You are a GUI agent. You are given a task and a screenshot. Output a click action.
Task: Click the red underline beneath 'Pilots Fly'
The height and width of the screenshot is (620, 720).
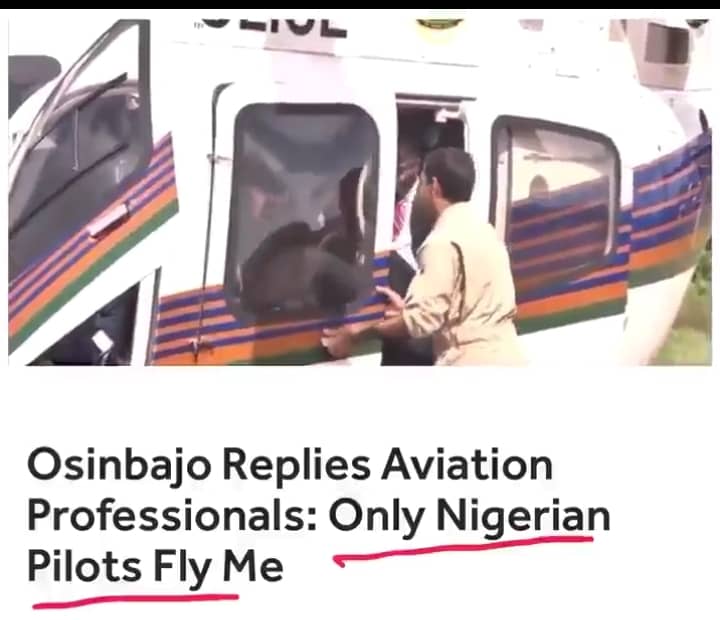point(135,600)
